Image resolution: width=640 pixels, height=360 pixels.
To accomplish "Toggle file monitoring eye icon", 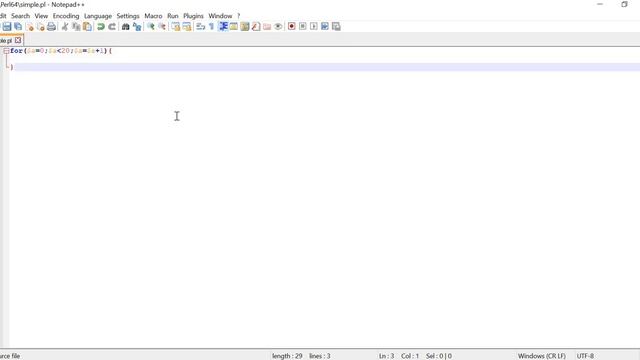I will pos(278,27).
